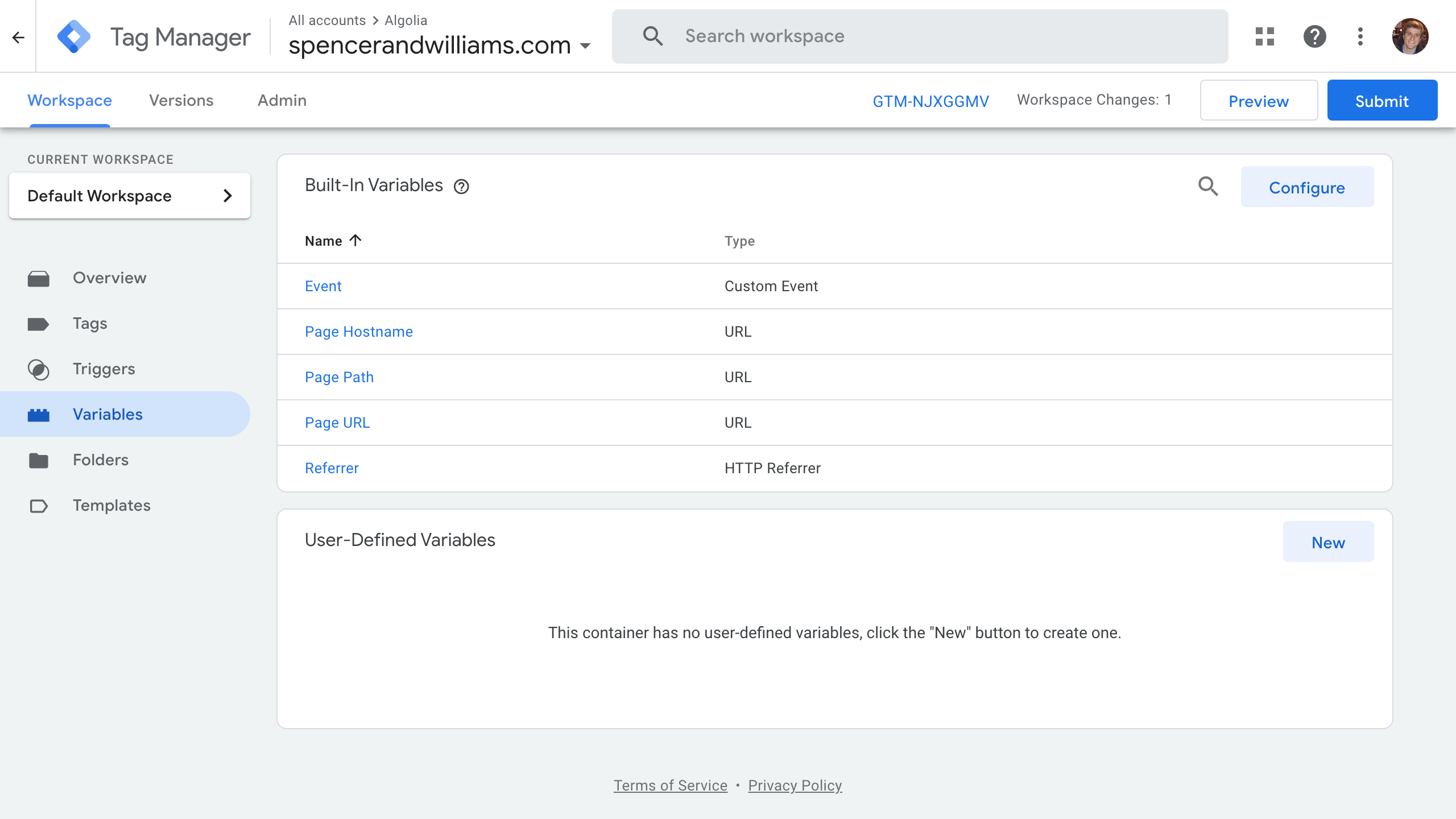Click the Event variable link

point(323,286)
